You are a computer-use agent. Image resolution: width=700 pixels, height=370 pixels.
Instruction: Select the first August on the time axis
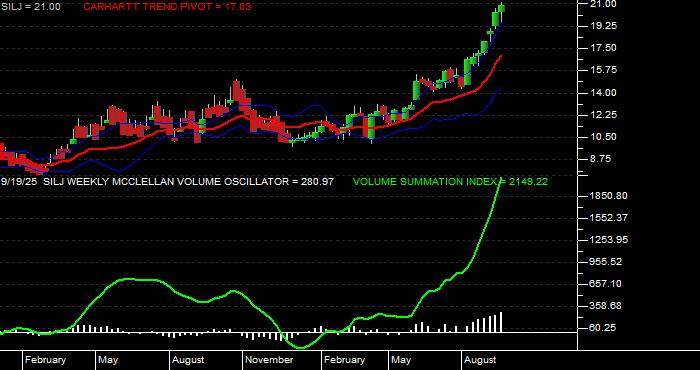[188, 360]
